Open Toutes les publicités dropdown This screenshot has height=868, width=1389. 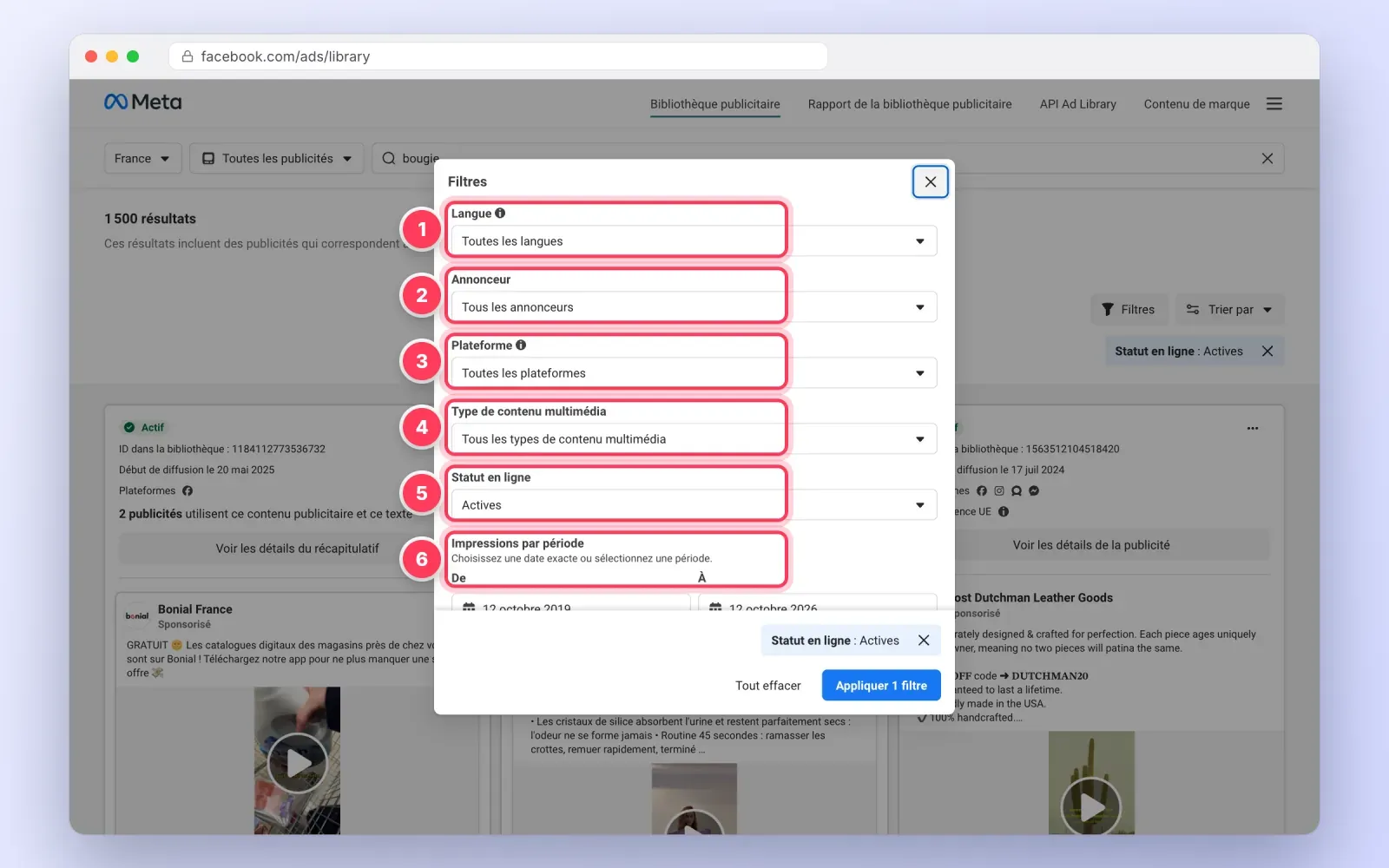(277, 159)
